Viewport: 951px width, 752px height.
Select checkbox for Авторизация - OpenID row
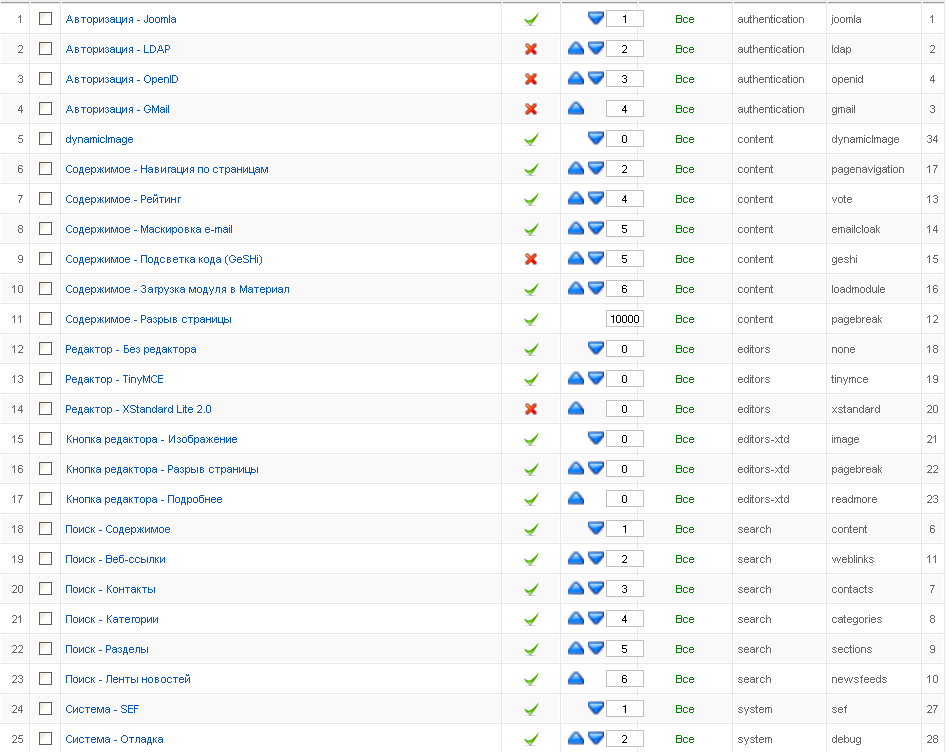(x=45, y=79)
